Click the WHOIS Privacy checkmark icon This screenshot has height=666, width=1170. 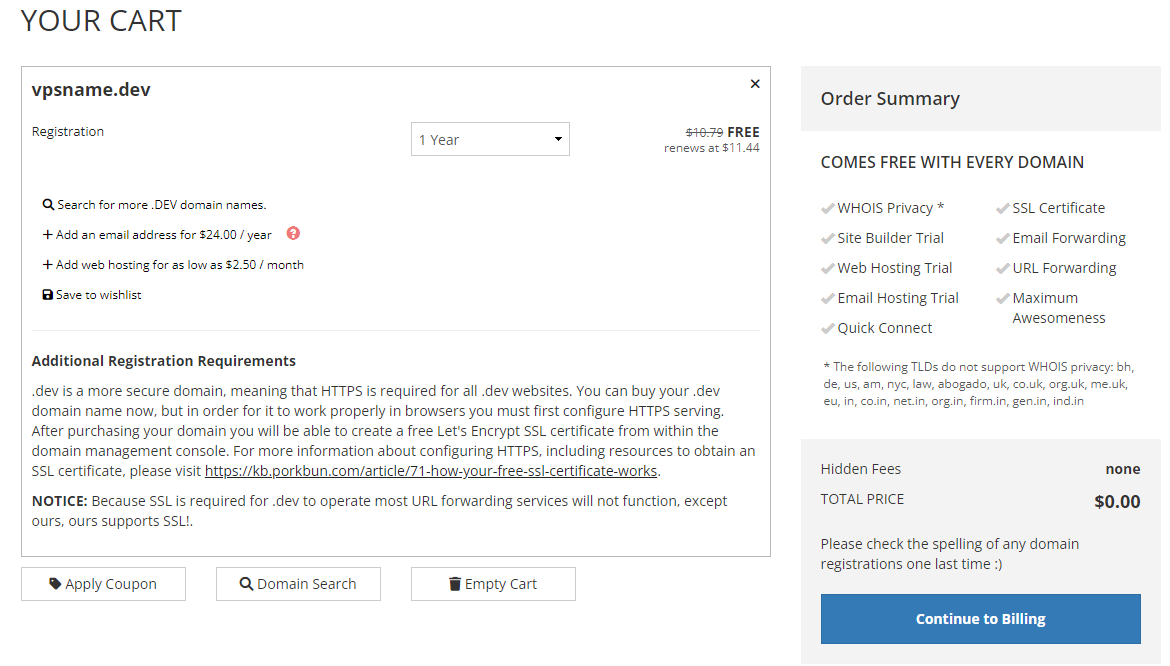tap(827, 209)
